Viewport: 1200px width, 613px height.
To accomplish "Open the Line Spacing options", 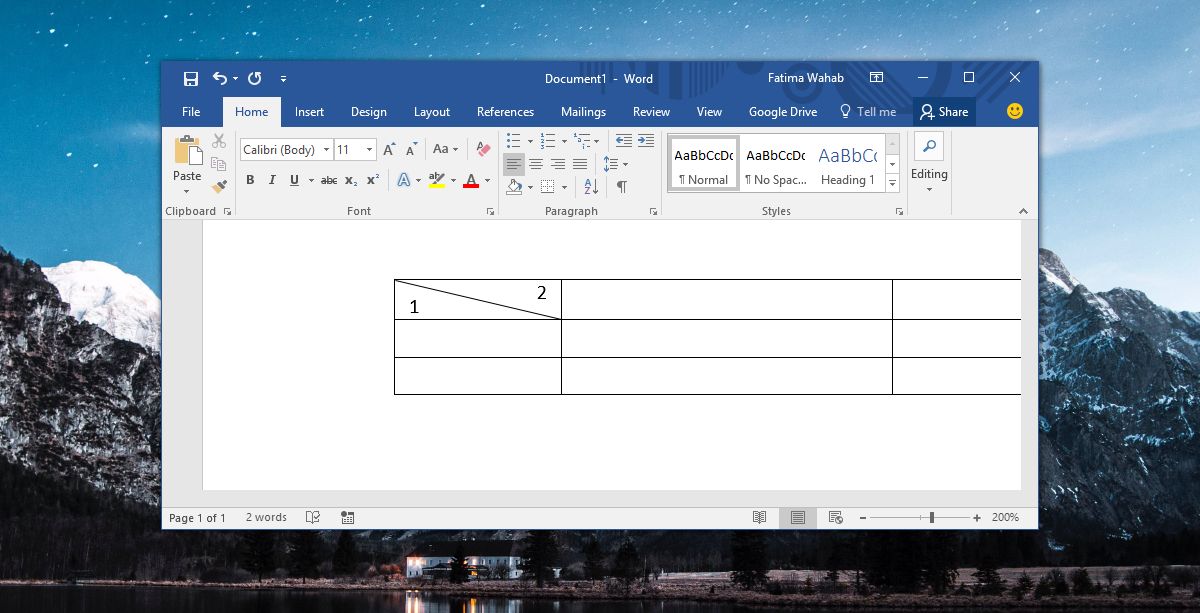I will (x=614, y=164).
